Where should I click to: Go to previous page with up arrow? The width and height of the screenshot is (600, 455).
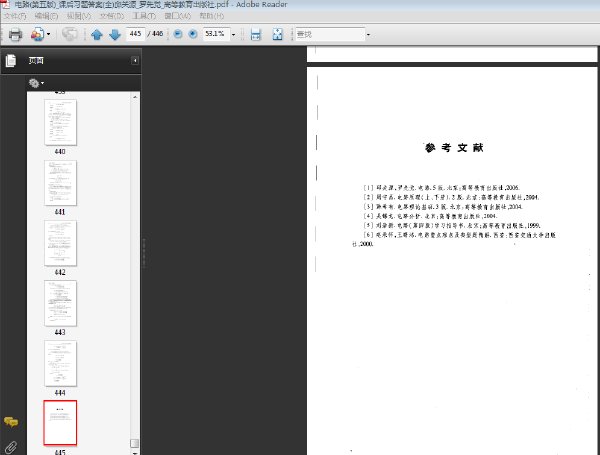(97, 34)
